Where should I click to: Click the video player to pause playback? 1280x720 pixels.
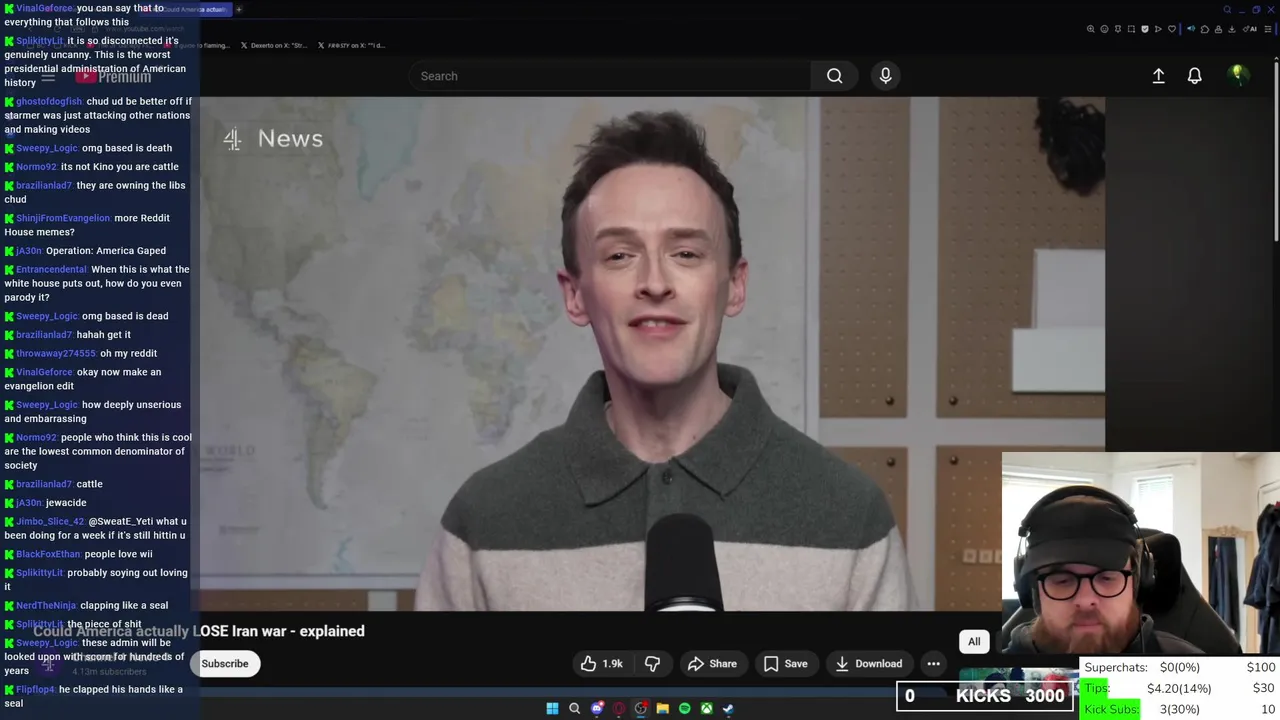click(652, 354)
